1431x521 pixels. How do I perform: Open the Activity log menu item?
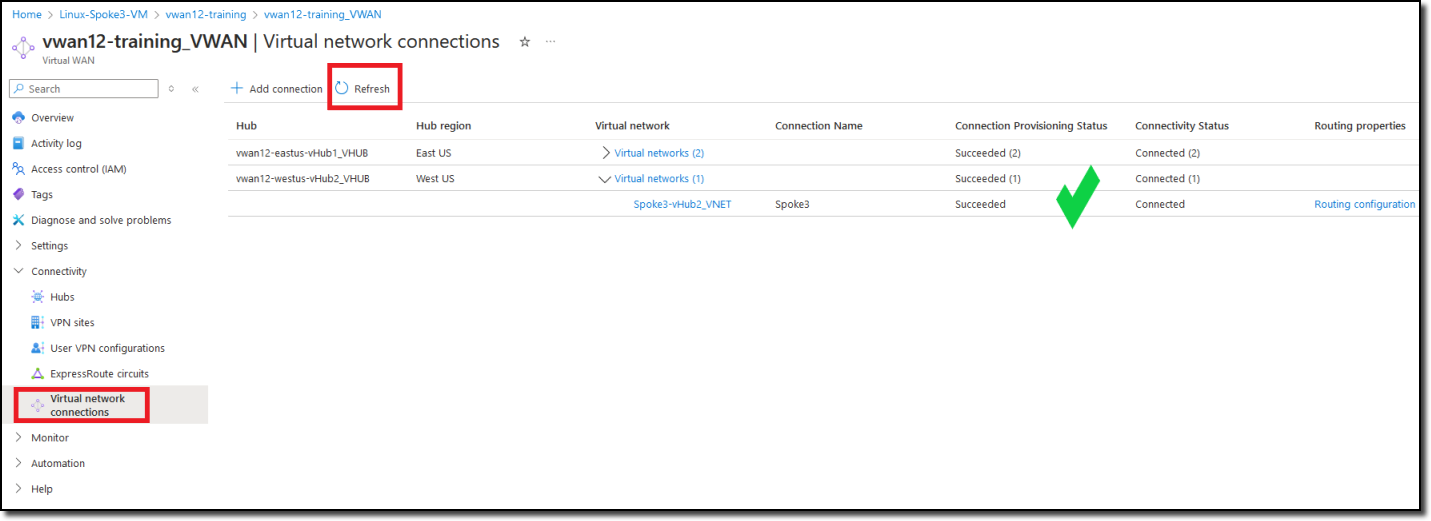pos(56,143)
